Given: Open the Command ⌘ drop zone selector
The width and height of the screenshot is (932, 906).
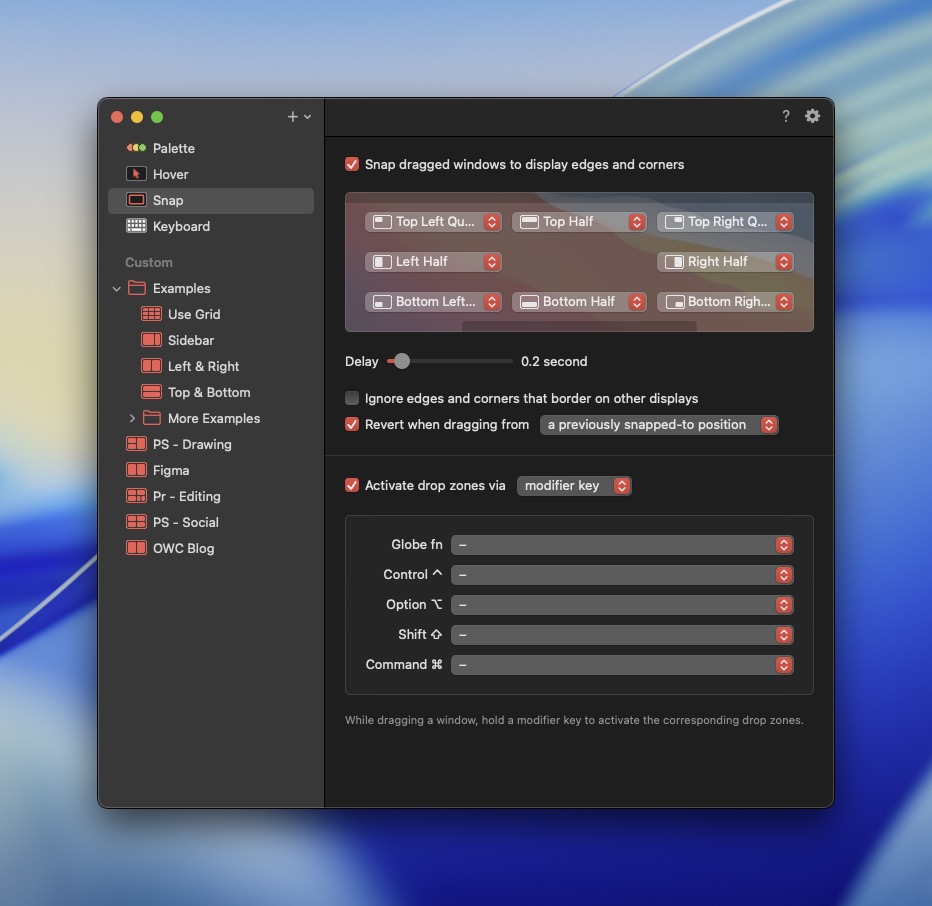Looking at the screenshot, I should point(622,664).
